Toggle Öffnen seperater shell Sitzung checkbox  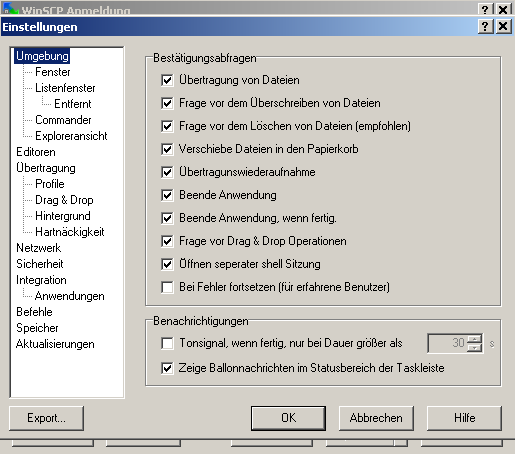[167, 264]
